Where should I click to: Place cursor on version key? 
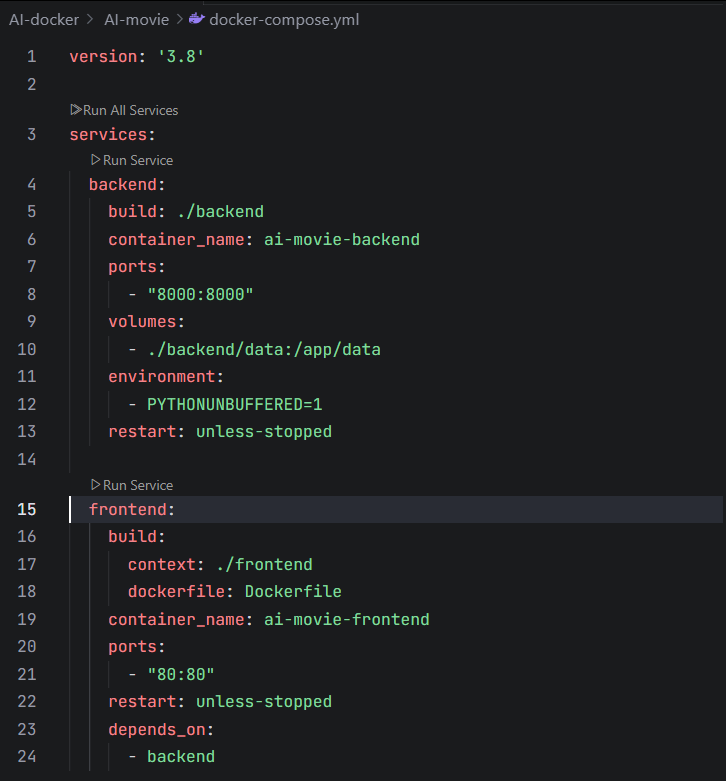(103, 56)
